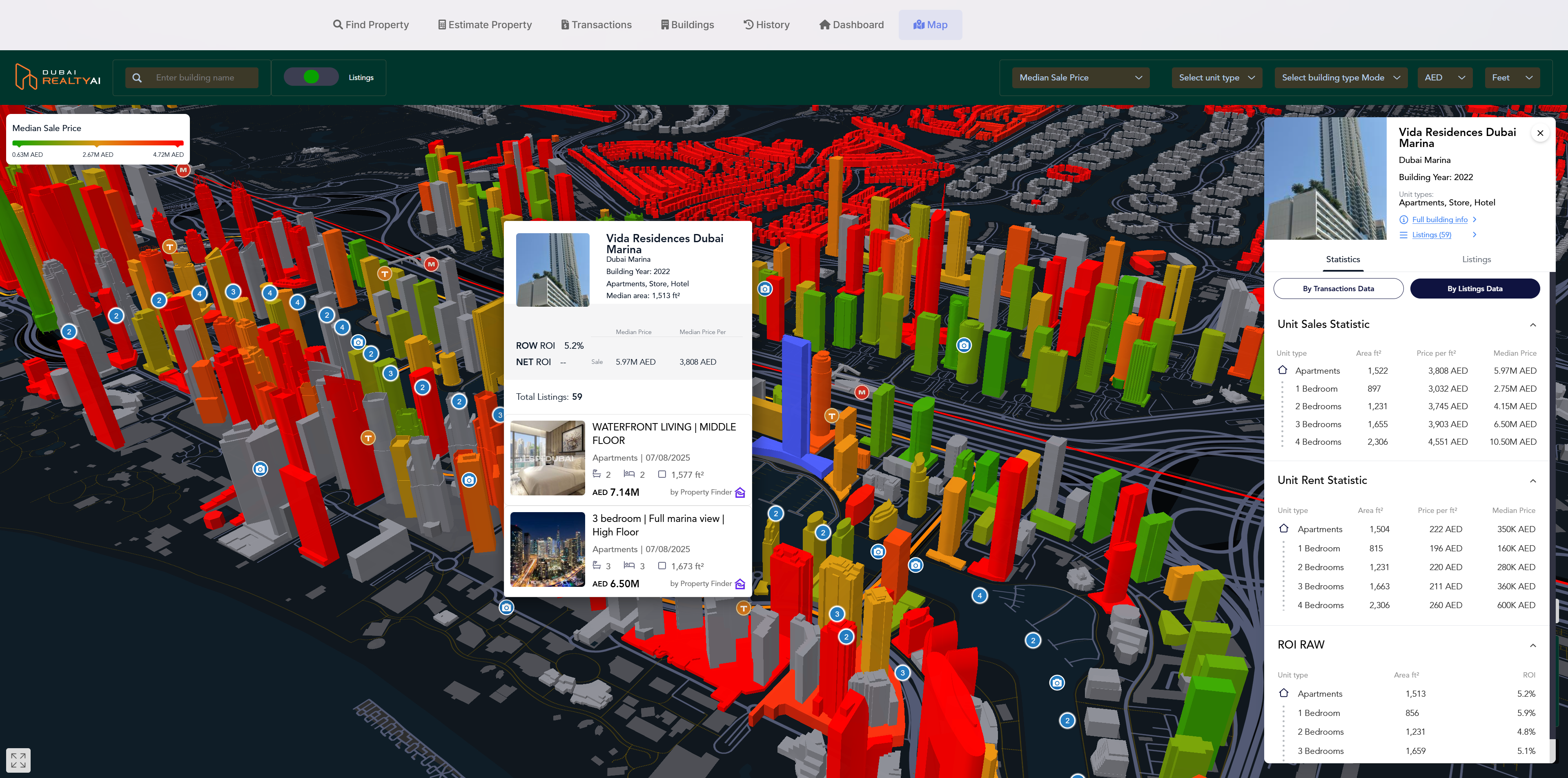Image resolution: width=1568 pixels, height=778 pixels.
Task: Click the Dashboard home icon
Action: click(x=825, y=25)
